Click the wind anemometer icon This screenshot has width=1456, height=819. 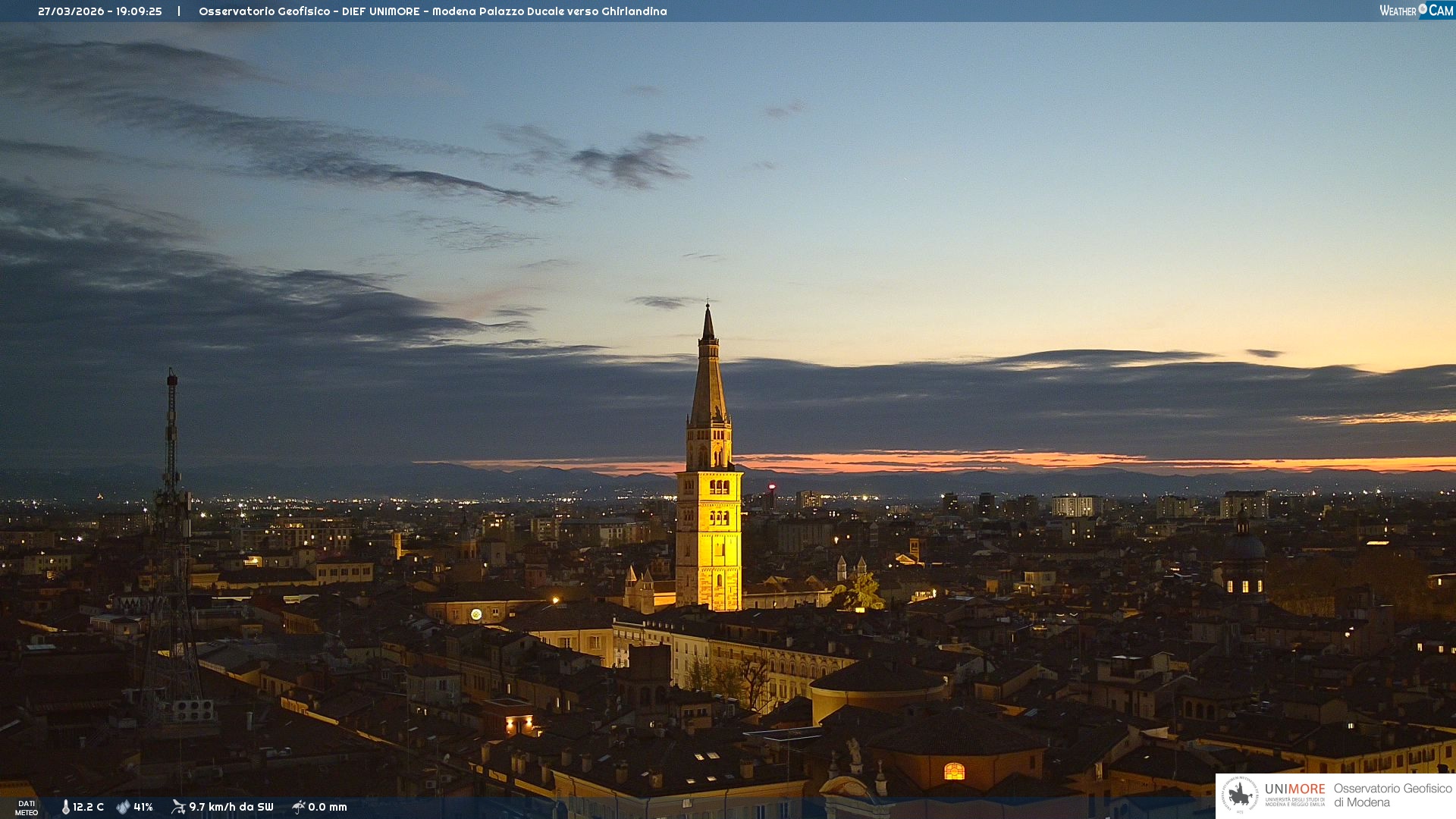(x=178, y=807)
